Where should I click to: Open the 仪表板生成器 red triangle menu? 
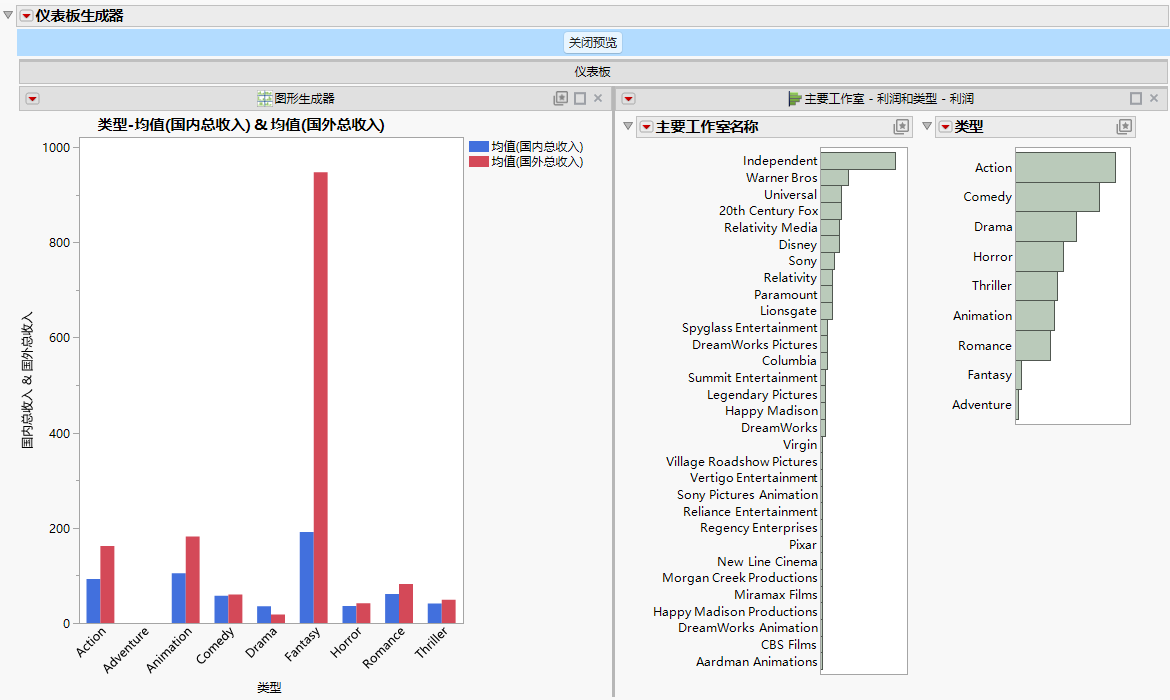tap(26, 16)
